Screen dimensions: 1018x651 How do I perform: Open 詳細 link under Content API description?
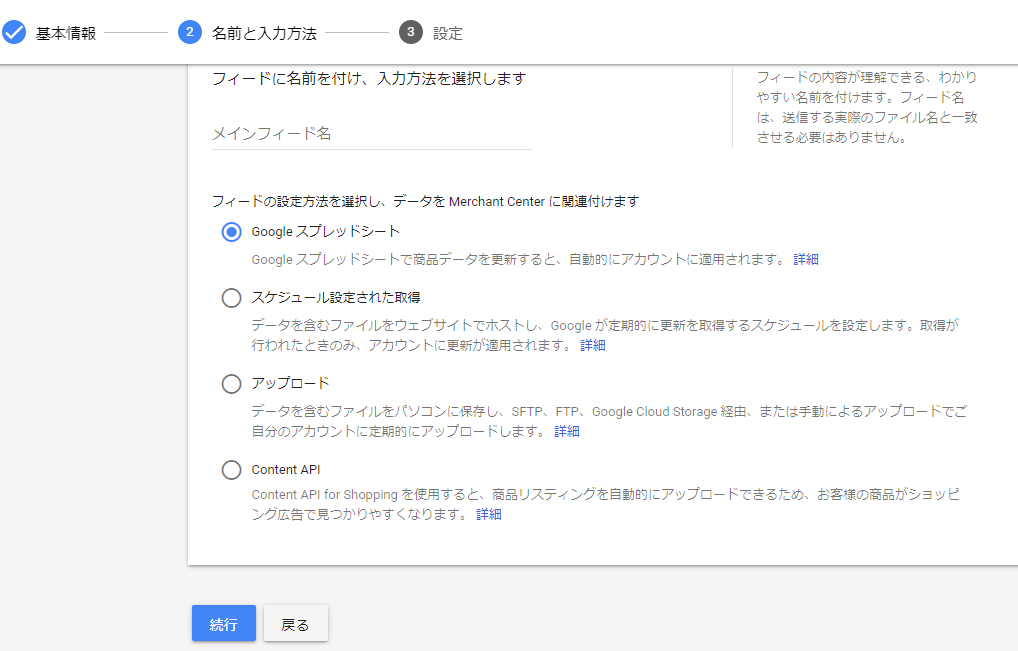489,514
